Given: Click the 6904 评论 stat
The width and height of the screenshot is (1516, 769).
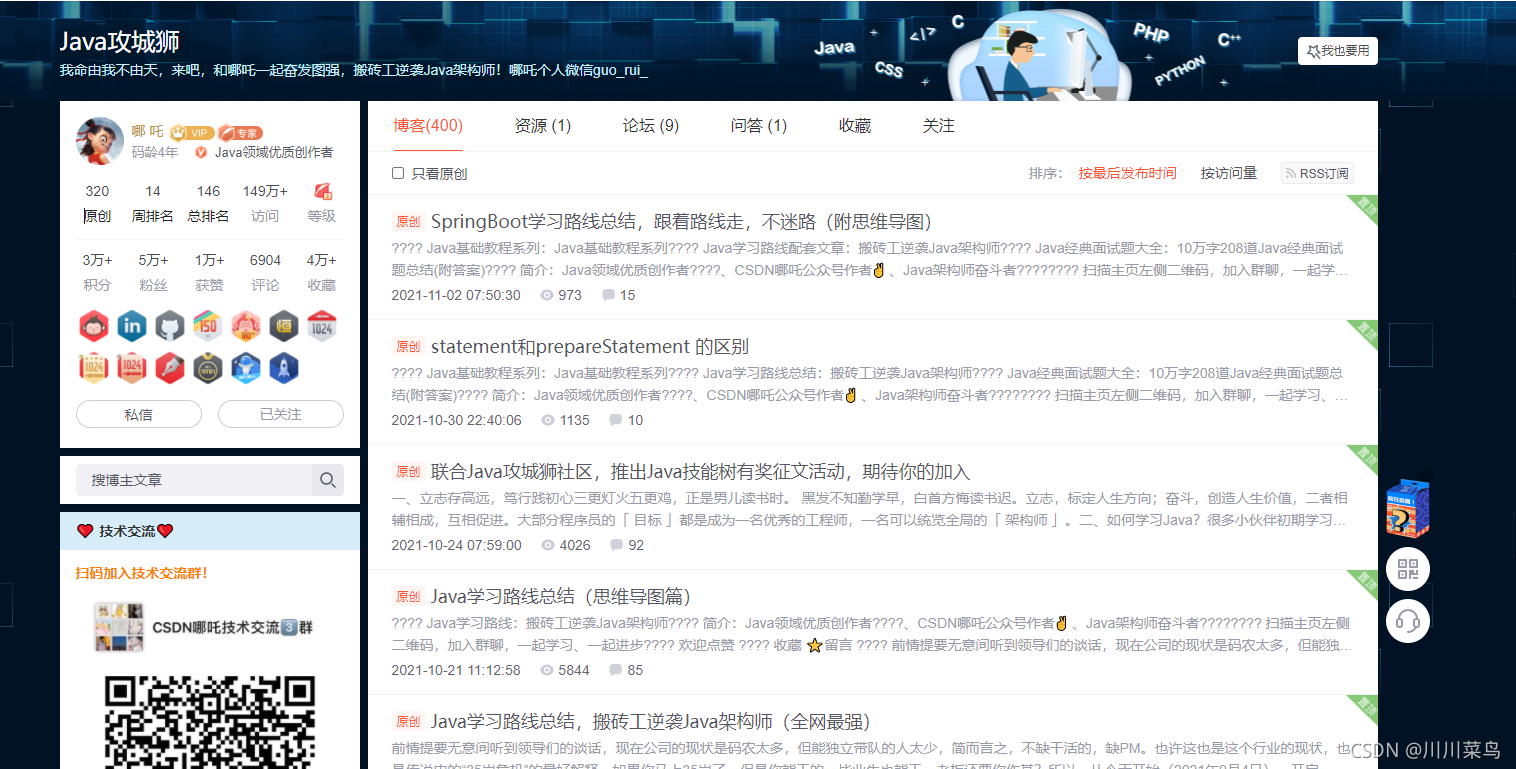Looking at the screenshot, I should tap(265, 272).
